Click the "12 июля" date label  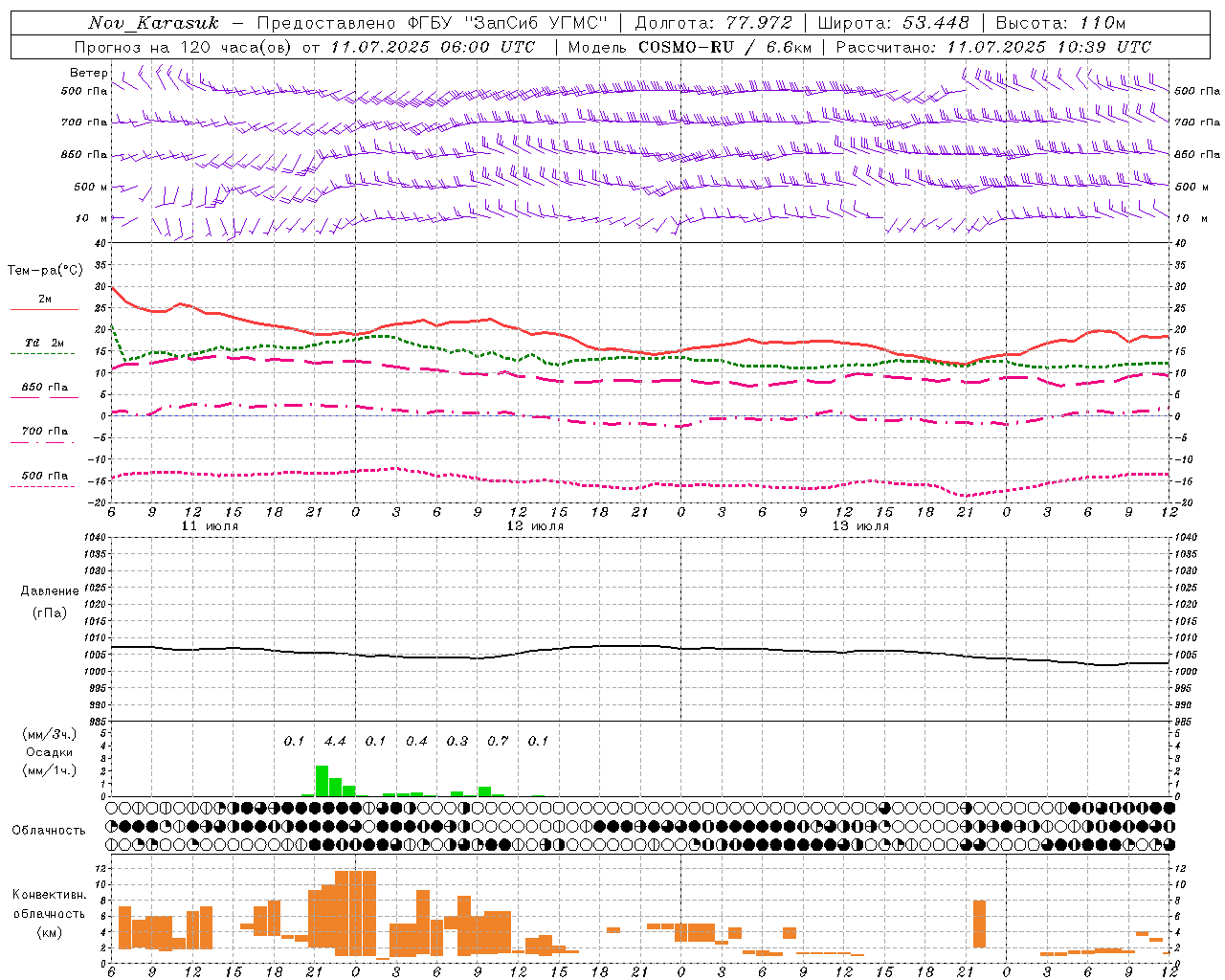pos(535,526)
